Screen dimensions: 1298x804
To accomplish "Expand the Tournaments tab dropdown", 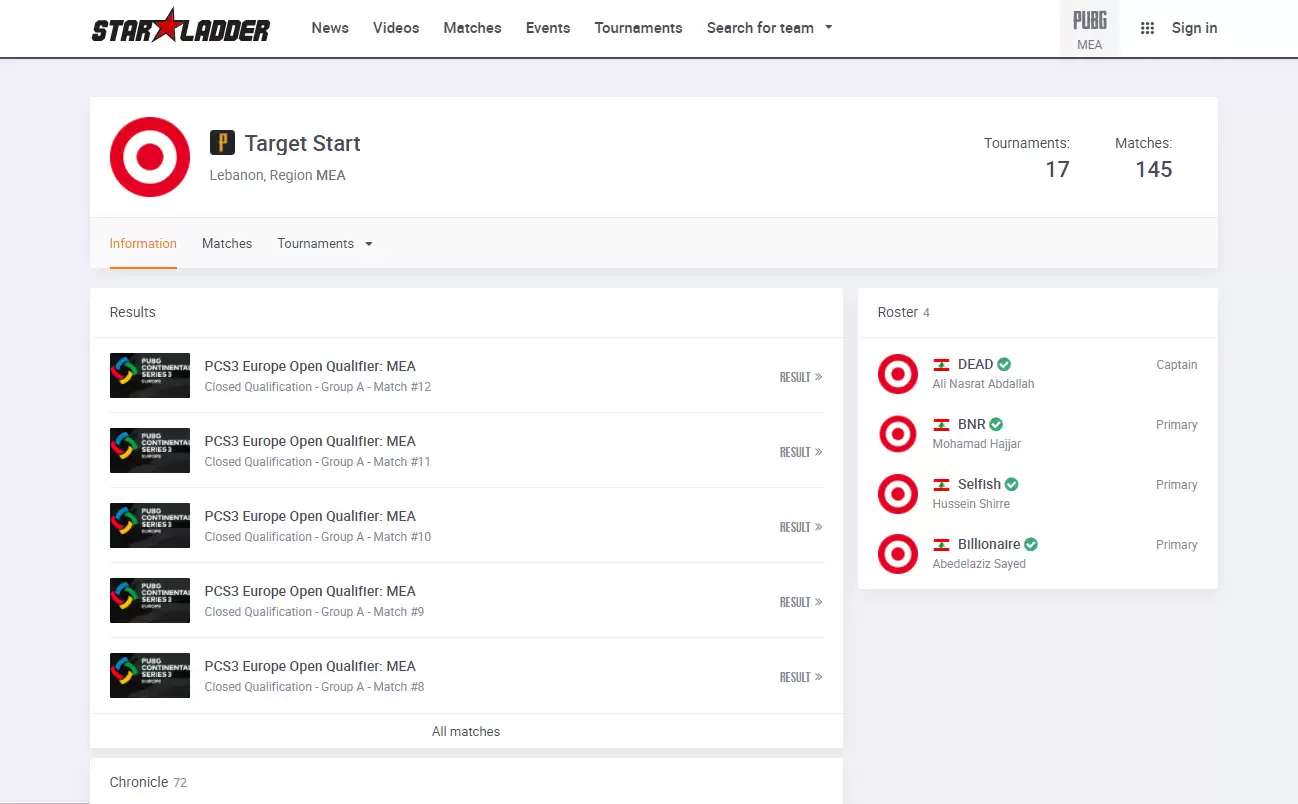I will coord(324,244).
